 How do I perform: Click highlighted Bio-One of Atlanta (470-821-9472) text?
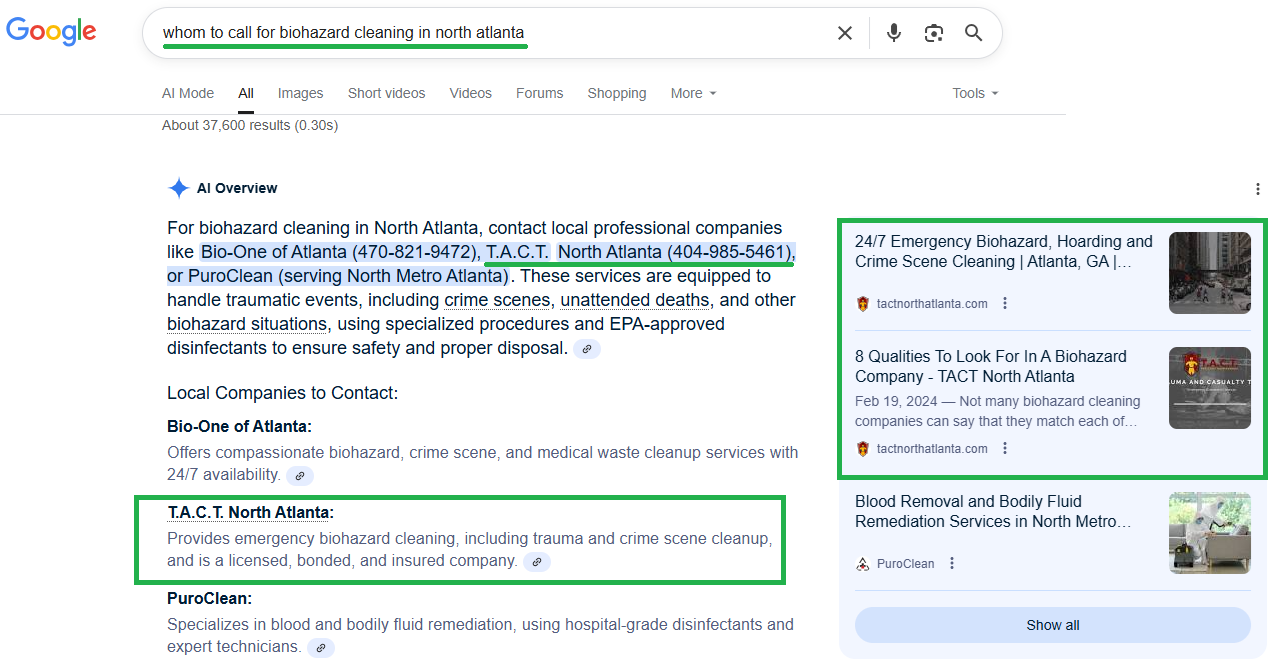pos(341,252)
